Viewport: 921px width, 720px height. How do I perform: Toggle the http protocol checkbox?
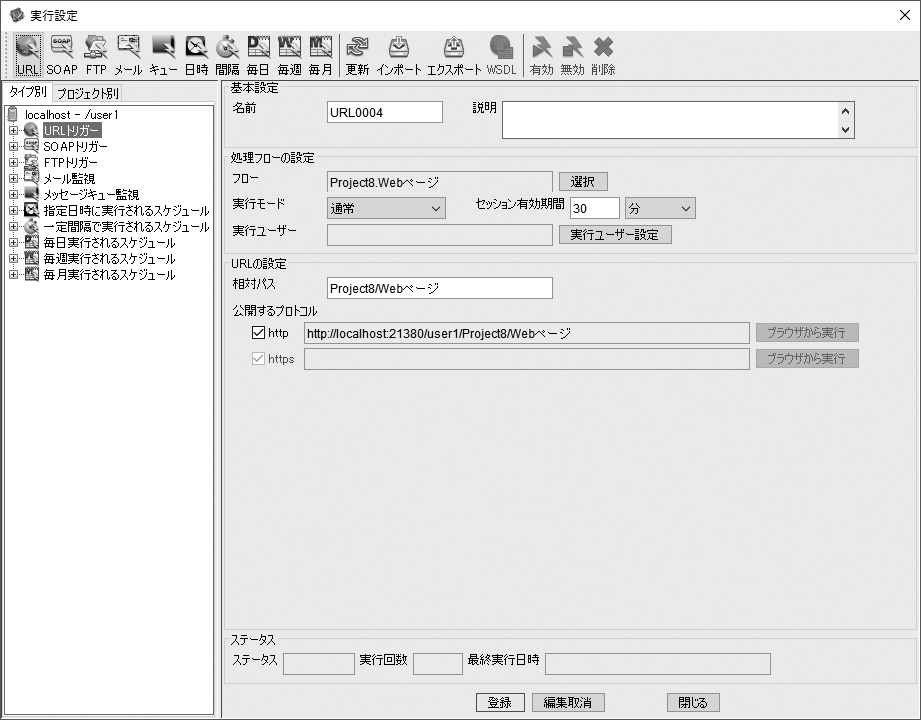pos(258,333)
